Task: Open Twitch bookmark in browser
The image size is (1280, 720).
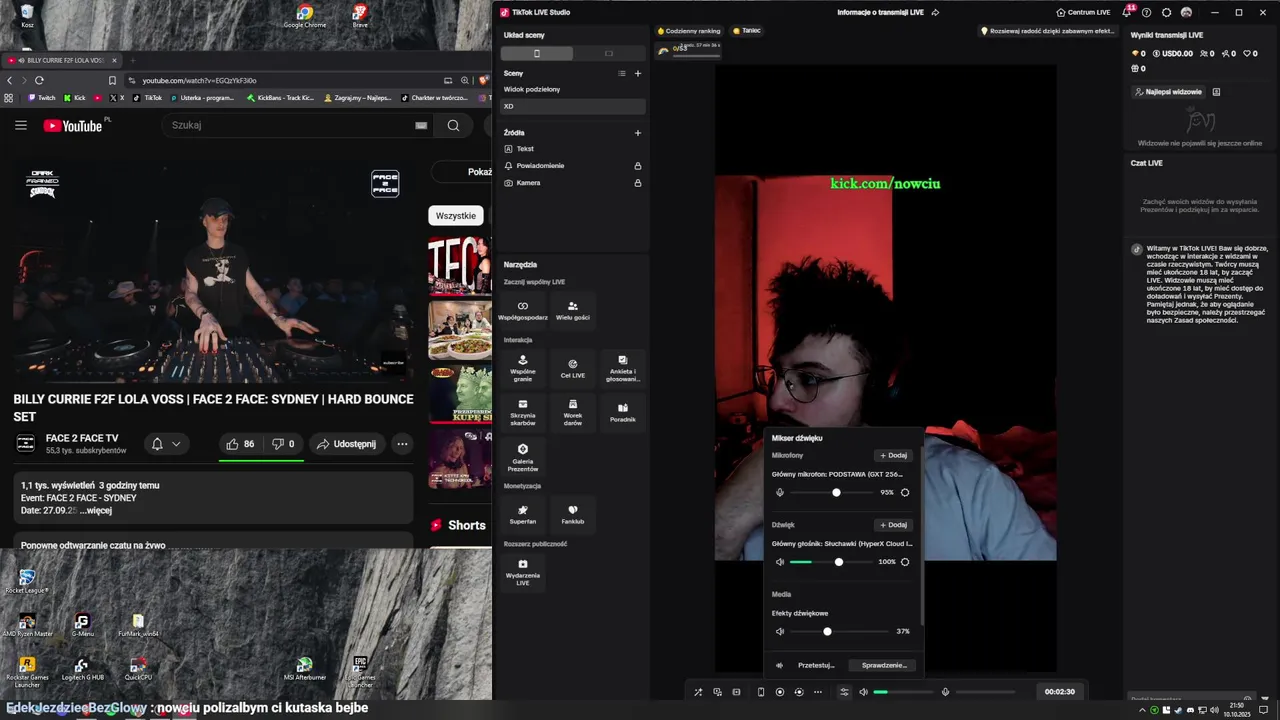Action: pyautogui.click(x=41, y=98)
